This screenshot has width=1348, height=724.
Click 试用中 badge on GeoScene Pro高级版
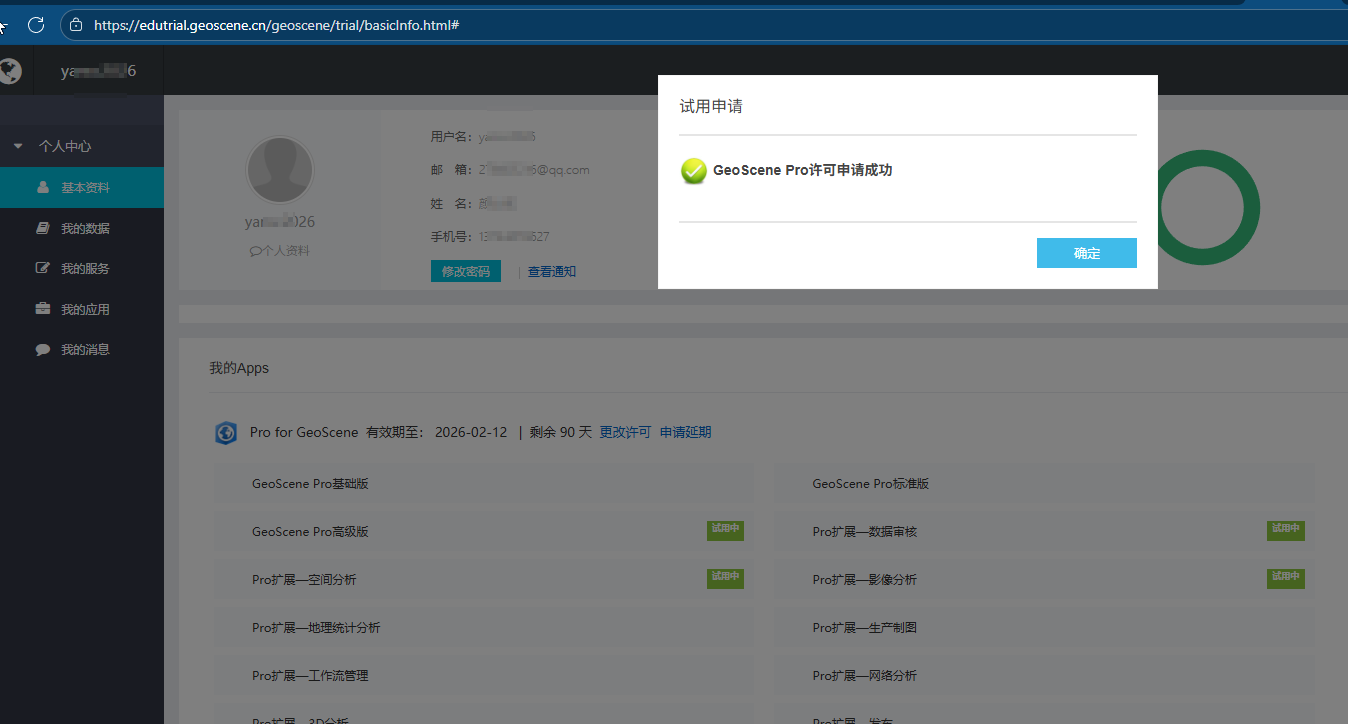[x=725, y=530]
